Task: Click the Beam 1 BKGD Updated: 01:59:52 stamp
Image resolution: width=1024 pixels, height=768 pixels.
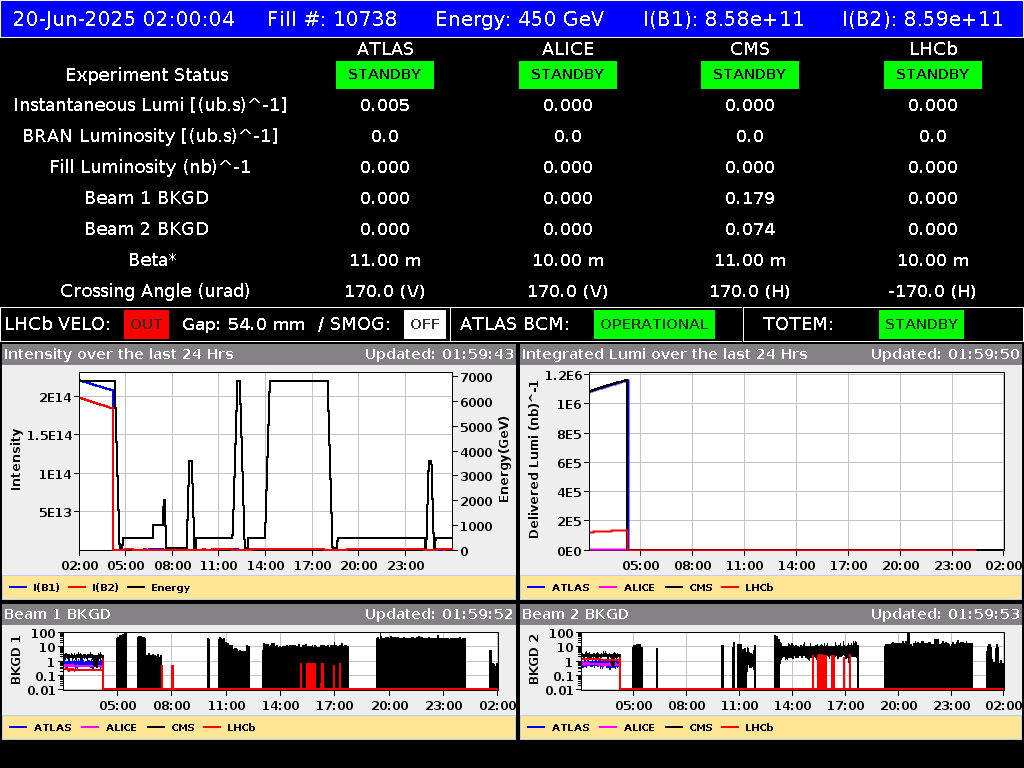Action: click(x=439, y=615)
